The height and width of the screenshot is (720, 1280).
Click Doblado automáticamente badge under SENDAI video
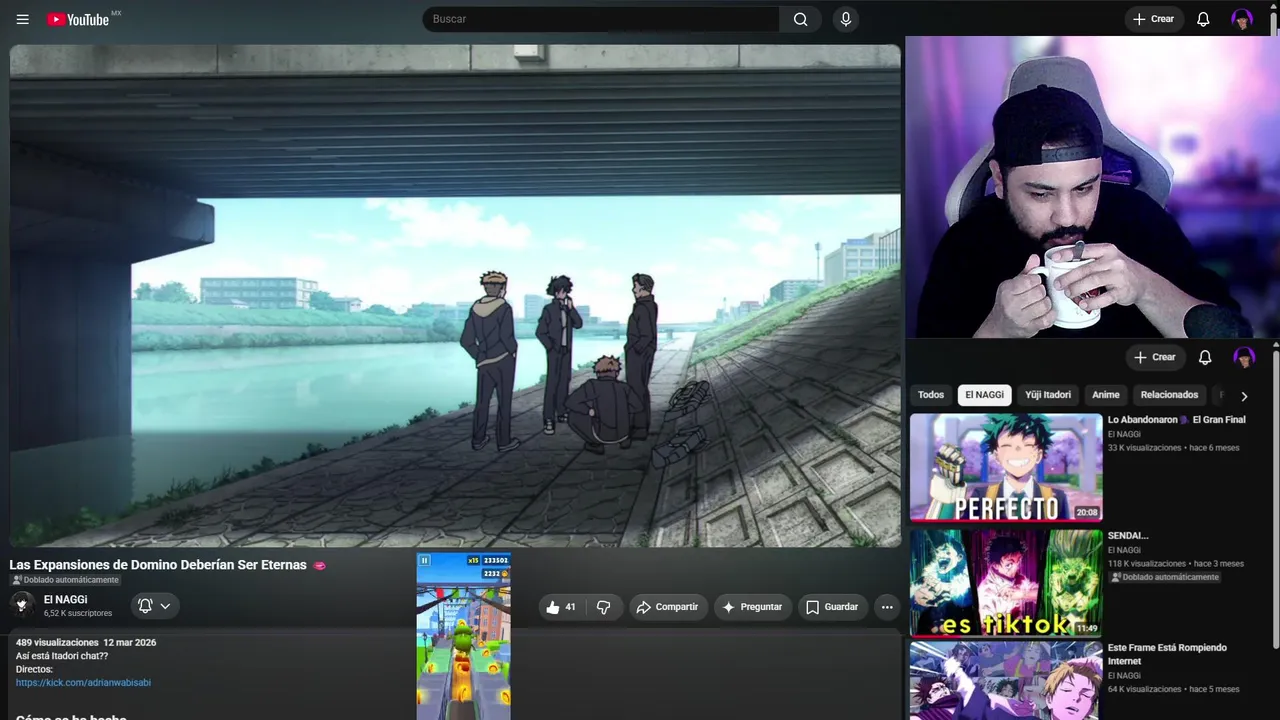1164,577
